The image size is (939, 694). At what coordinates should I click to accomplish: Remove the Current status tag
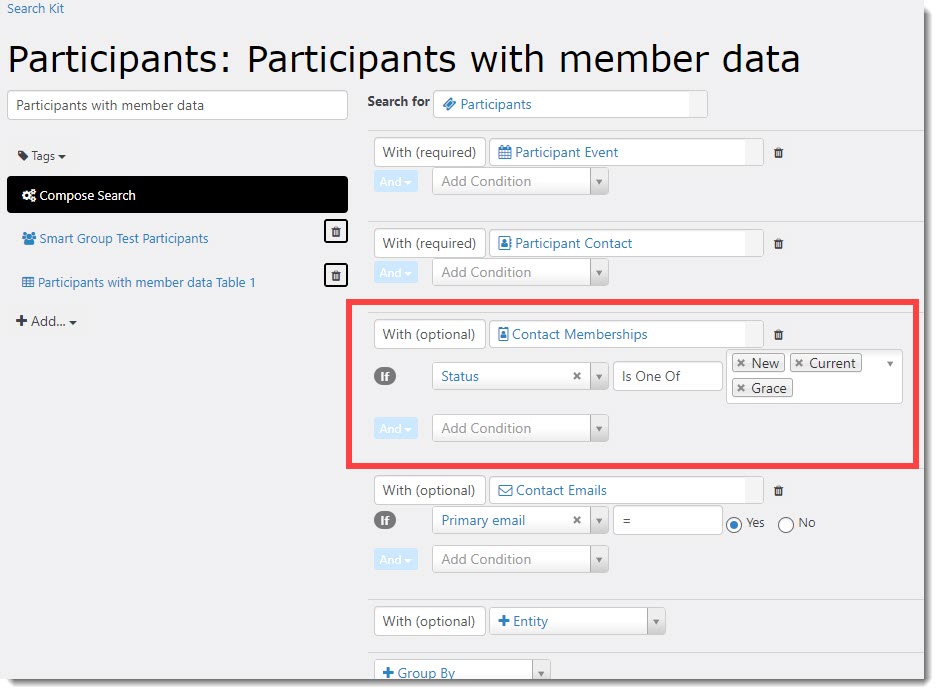click(799, 363)
